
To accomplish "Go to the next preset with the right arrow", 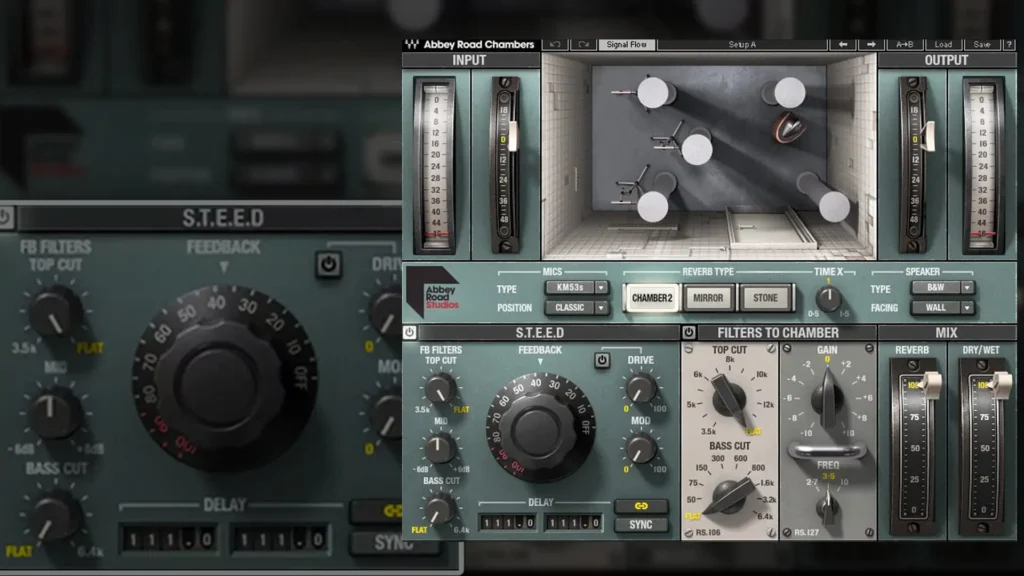I will (x=871, y=44).
